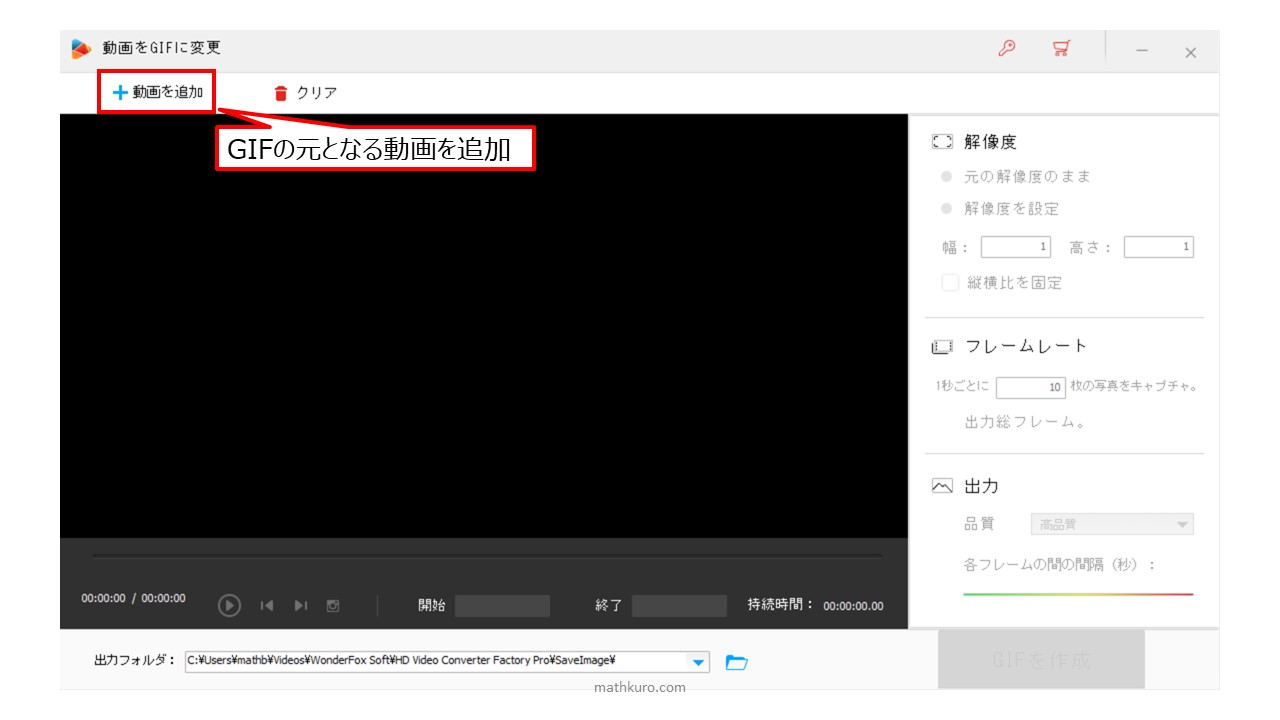Step to the next frame

point(300,605)
